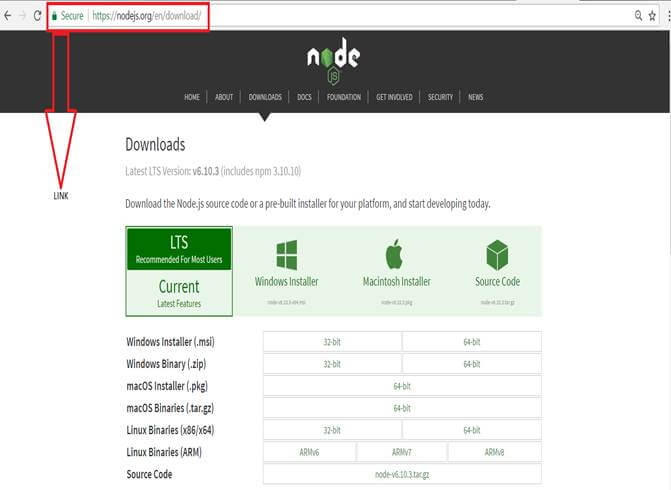The image size is (671, 490).
Task: Open the NEWS menu item
Action: click(475, 97)
